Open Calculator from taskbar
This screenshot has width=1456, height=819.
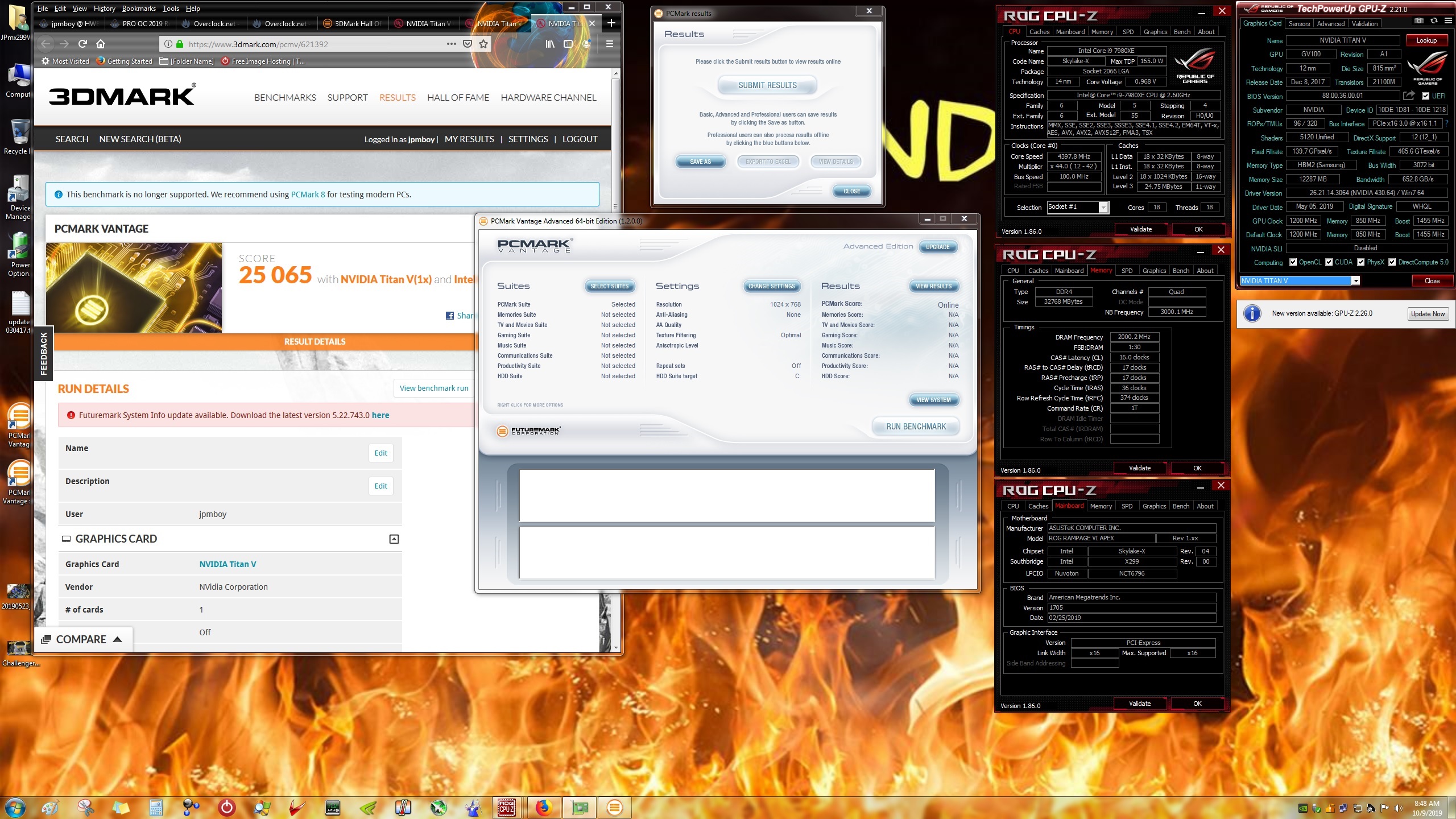pyautogui.click(x=156, y=808)
